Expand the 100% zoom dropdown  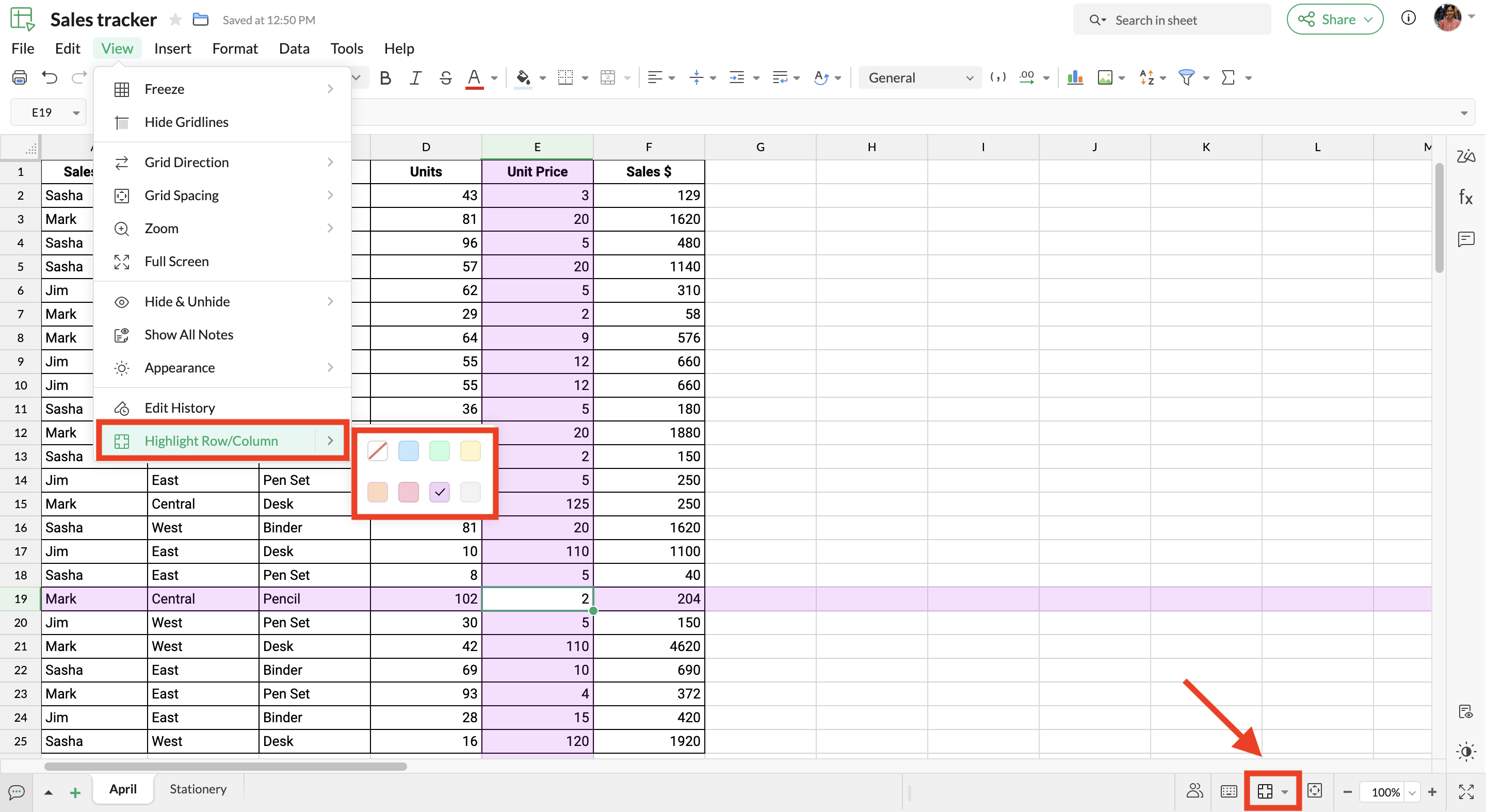tap(1412, 792)
